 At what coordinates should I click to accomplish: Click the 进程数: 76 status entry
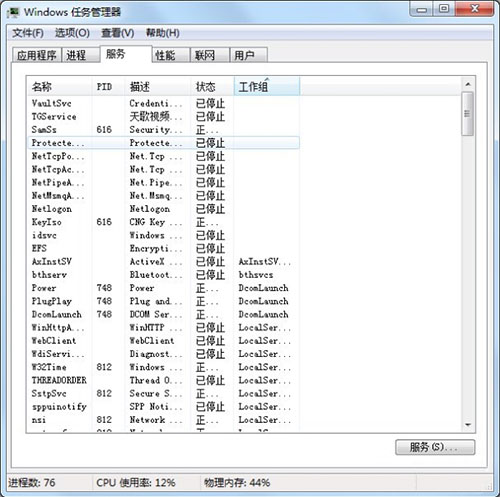click(x=32, y=483)
